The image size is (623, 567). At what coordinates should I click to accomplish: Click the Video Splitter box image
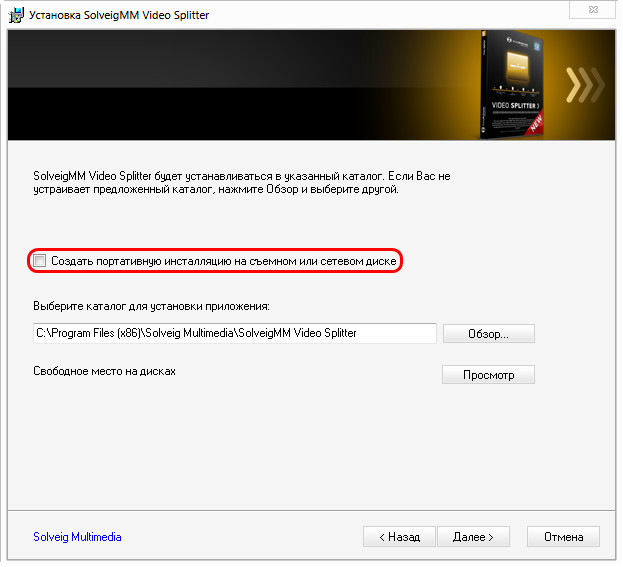[x=512, y=85]
